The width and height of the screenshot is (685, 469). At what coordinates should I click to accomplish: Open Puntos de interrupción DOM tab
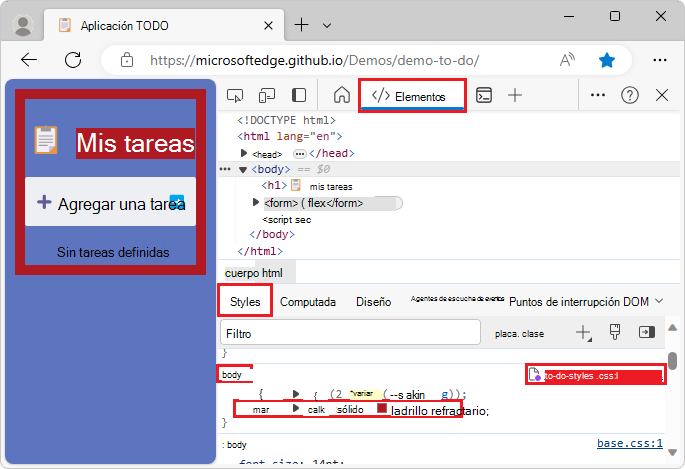click(x=579, y=302)
